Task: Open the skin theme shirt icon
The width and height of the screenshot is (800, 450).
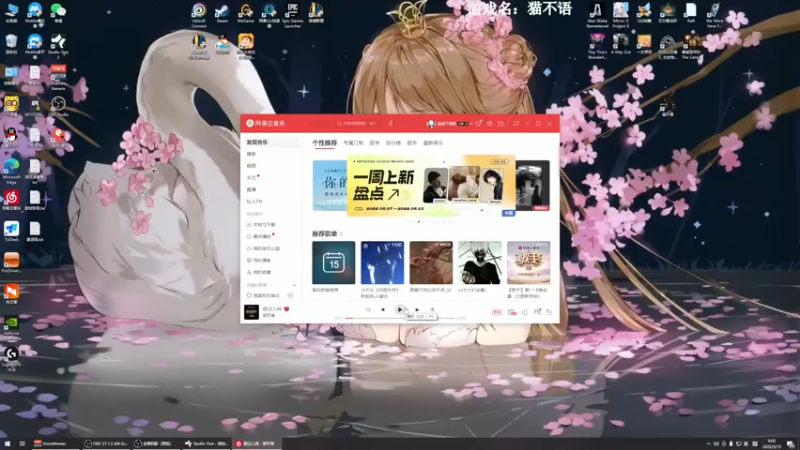Action: coord(479,123)
